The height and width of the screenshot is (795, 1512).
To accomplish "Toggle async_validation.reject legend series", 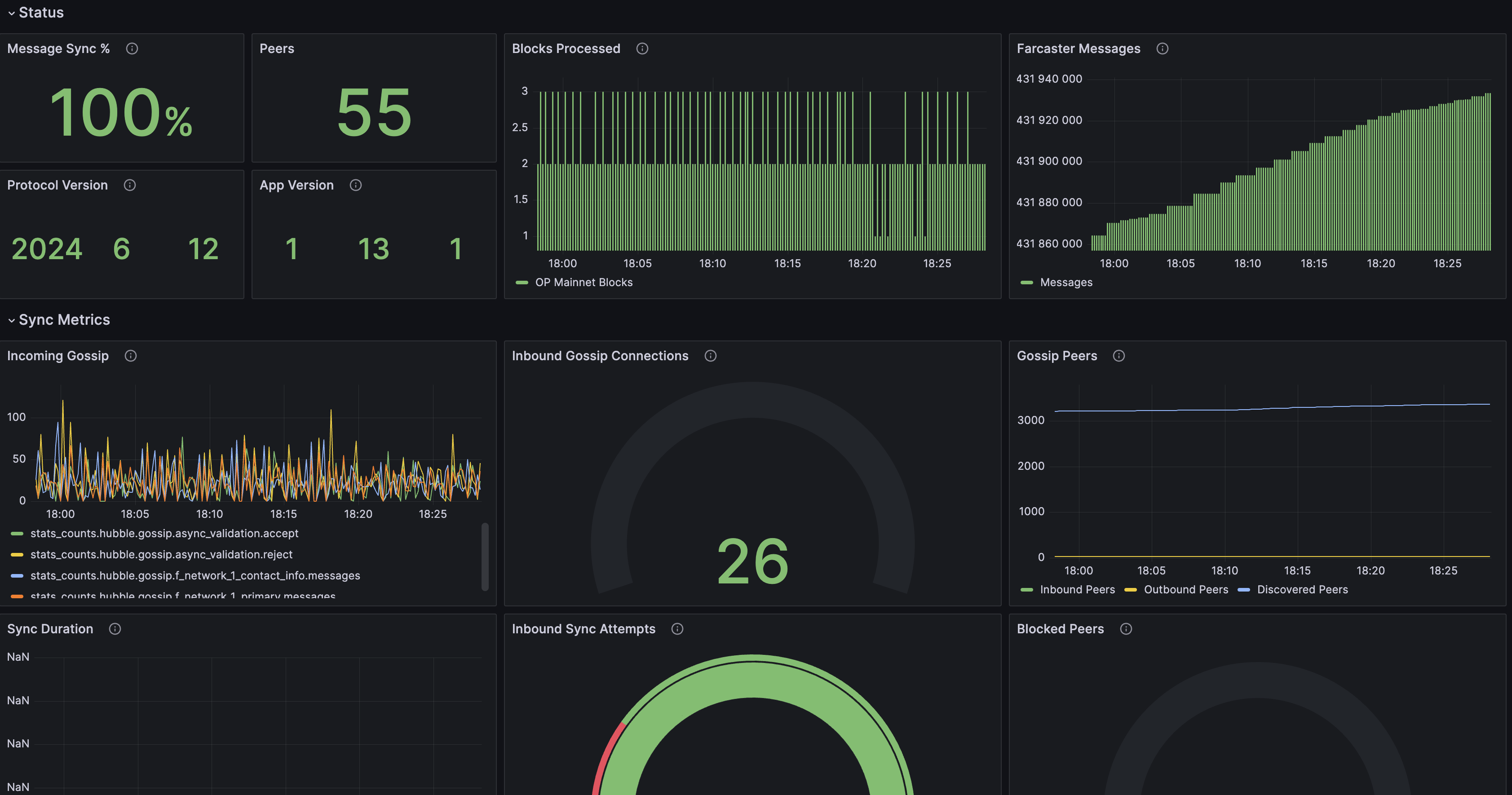I will coord(161,554).
